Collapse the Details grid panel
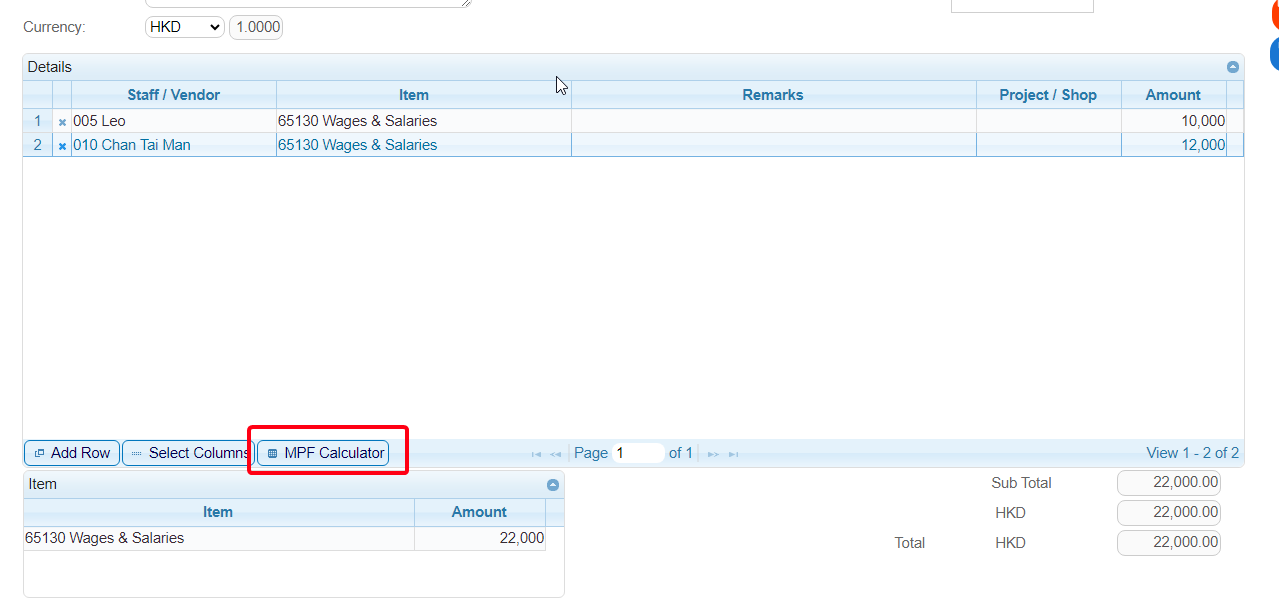Screen dimensions: 1279x615 click(1233, 67)
